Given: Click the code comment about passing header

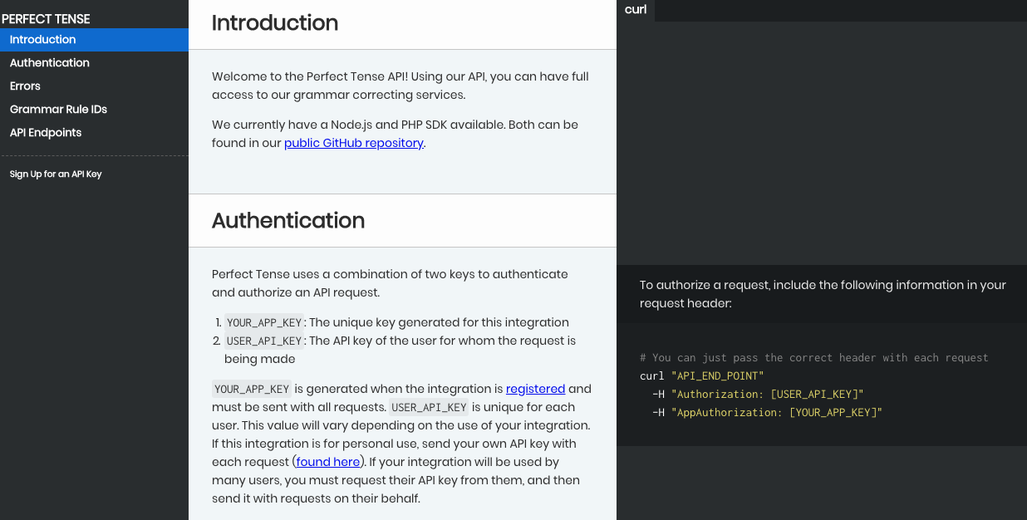Looking at the screenshot, I should coord(814,358).
